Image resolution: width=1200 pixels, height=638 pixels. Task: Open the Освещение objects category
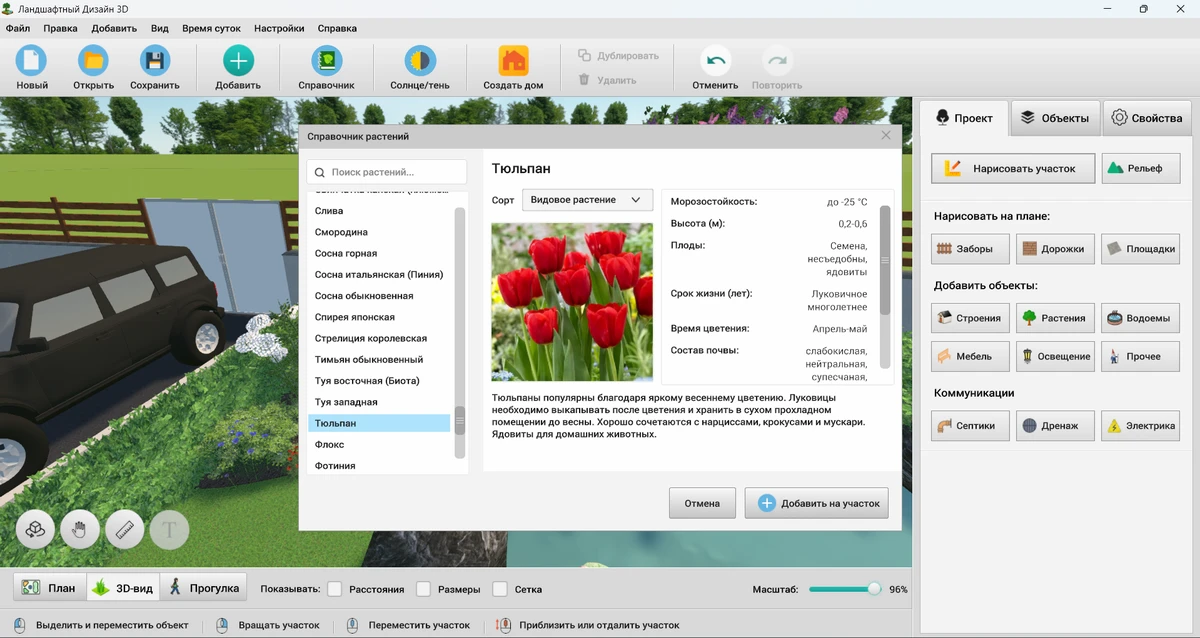click(1054, 356)
